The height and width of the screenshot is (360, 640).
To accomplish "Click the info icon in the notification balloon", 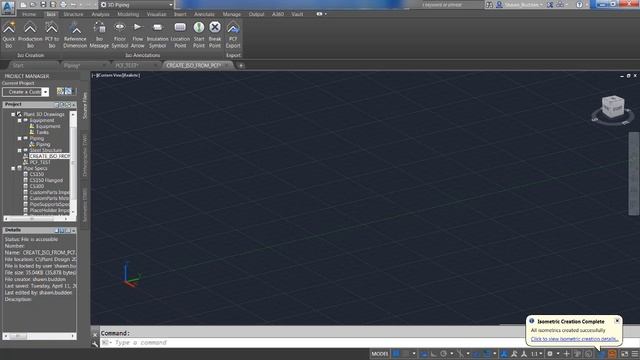I will 531,321.
